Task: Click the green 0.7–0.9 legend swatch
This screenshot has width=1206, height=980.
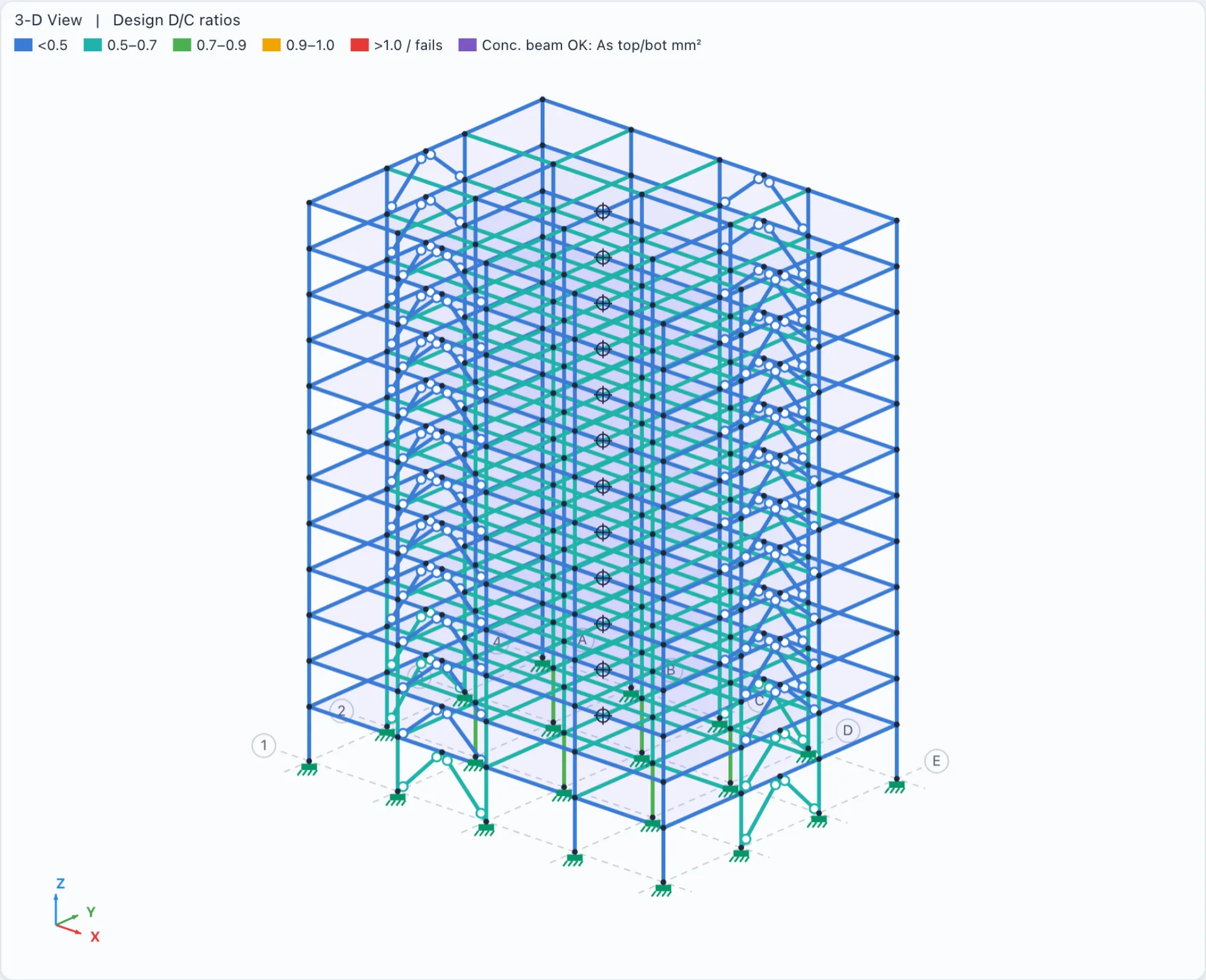Action: pyautogui.click(x=182, y=45)
